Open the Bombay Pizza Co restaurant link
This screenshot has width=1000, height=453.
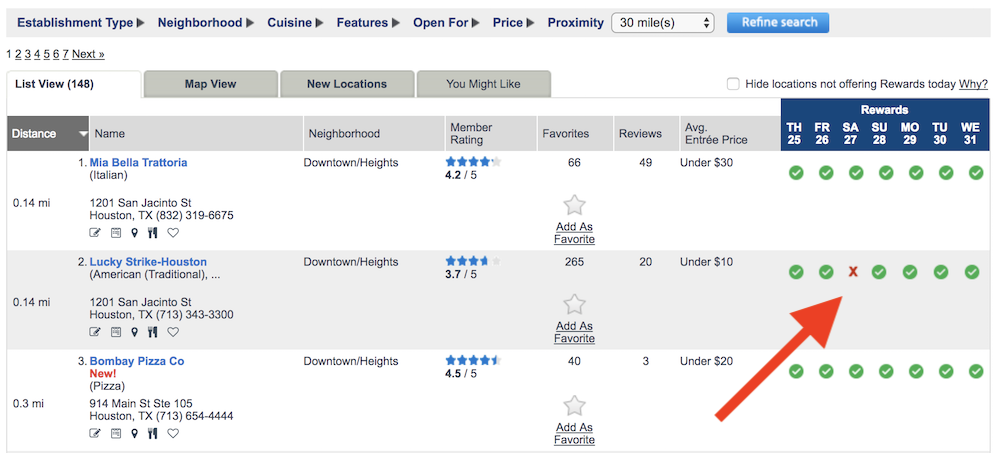(x=136, y=361)
